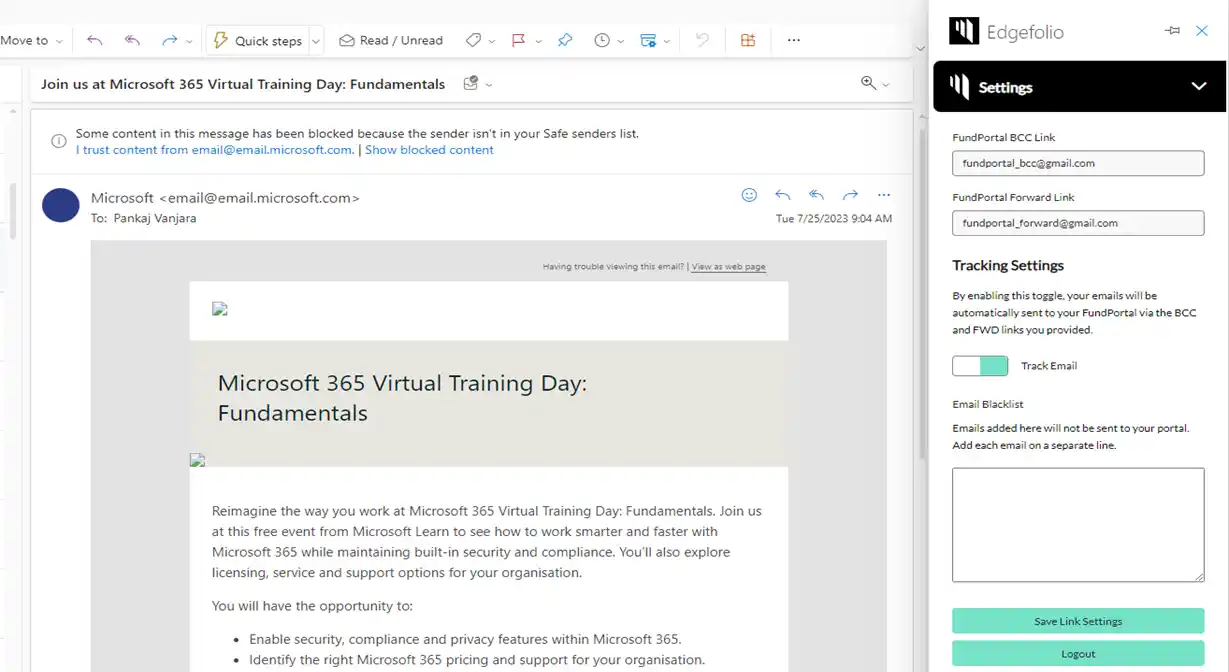Open the Categorize dropdown arrow

[493, 41]
